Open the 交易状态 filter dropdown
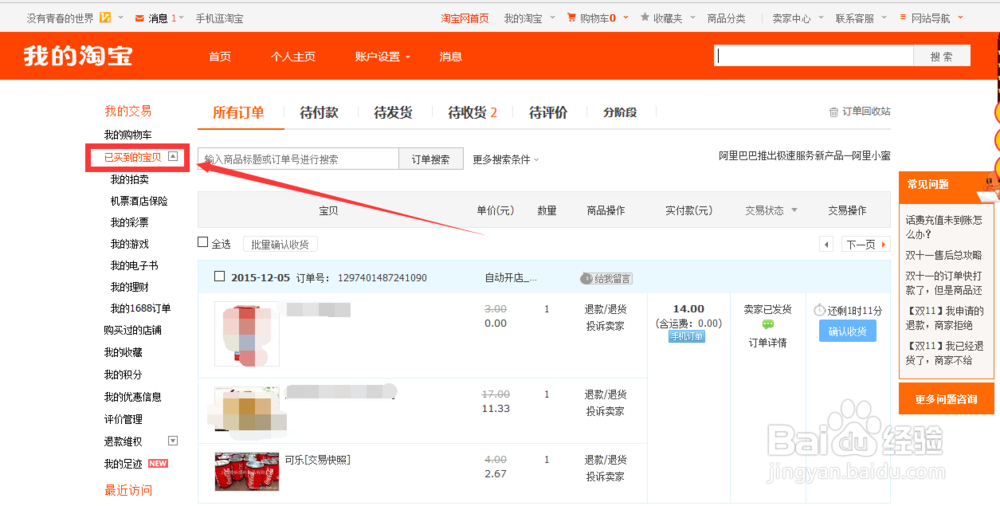Viewport: 1000px width, 506px height. click(x=771, y=210)
